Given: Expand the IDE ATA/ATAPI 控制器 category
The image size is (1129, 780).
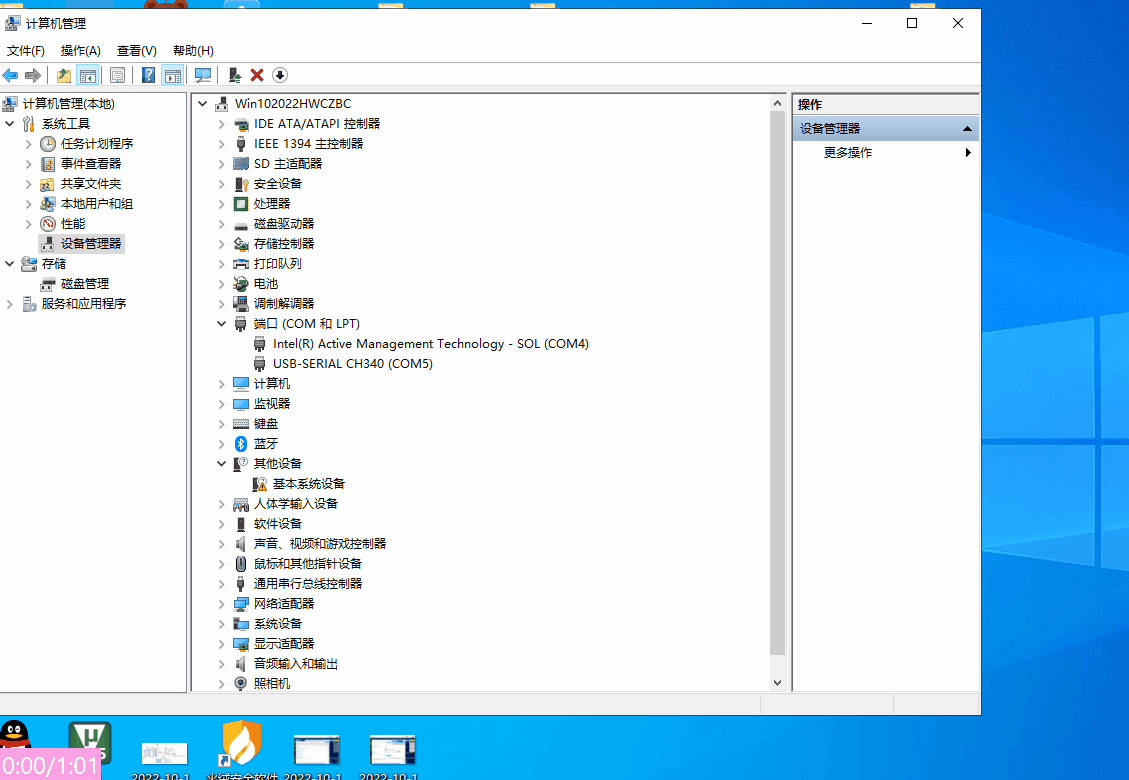Looking at the screenshot, I should click(x=222, y=124).
